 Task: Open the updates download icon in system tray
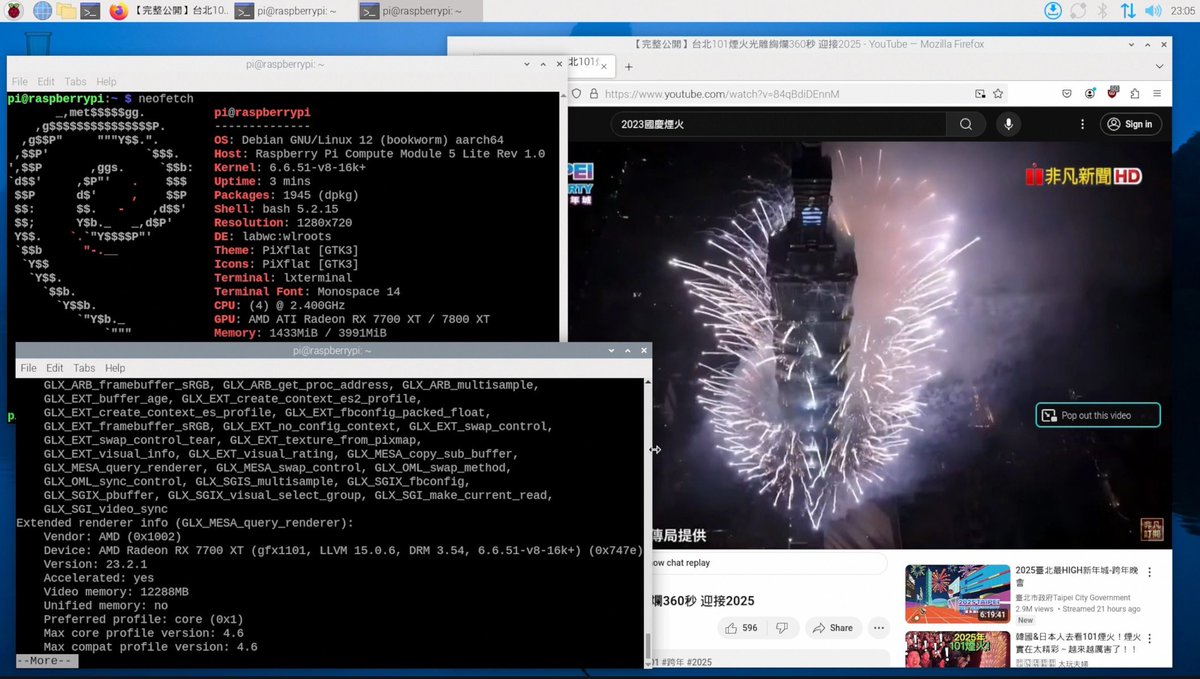(x=1053, y=11)
